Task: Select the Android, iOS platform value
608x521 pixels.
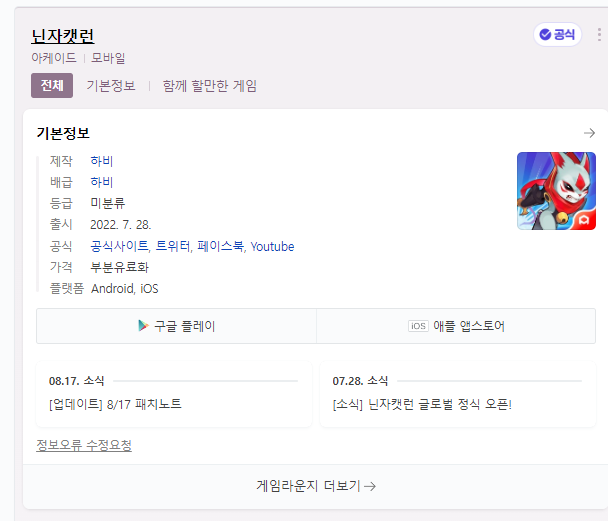Action: [124, 288]
